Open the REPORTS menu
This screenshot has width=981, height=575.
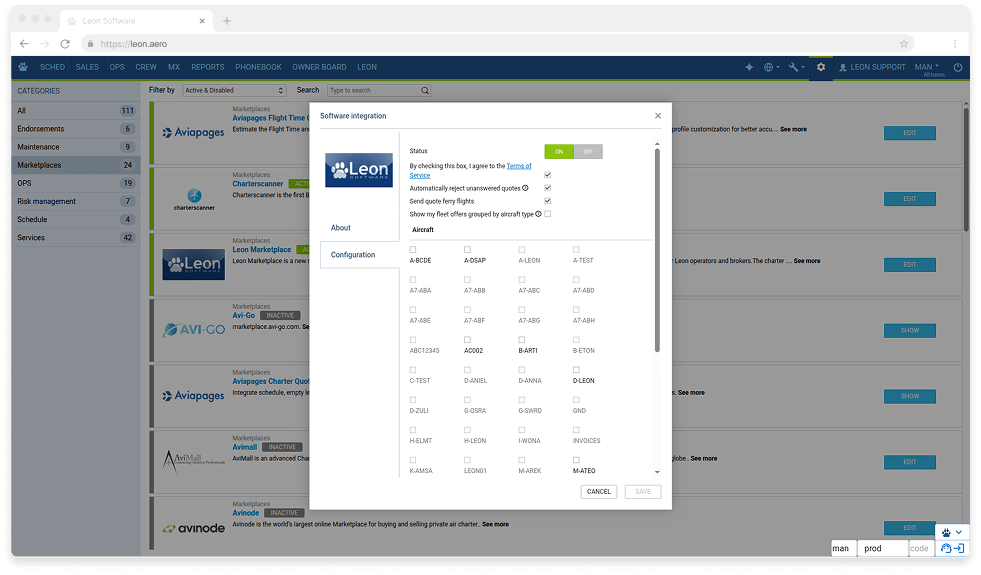[208, 67]
